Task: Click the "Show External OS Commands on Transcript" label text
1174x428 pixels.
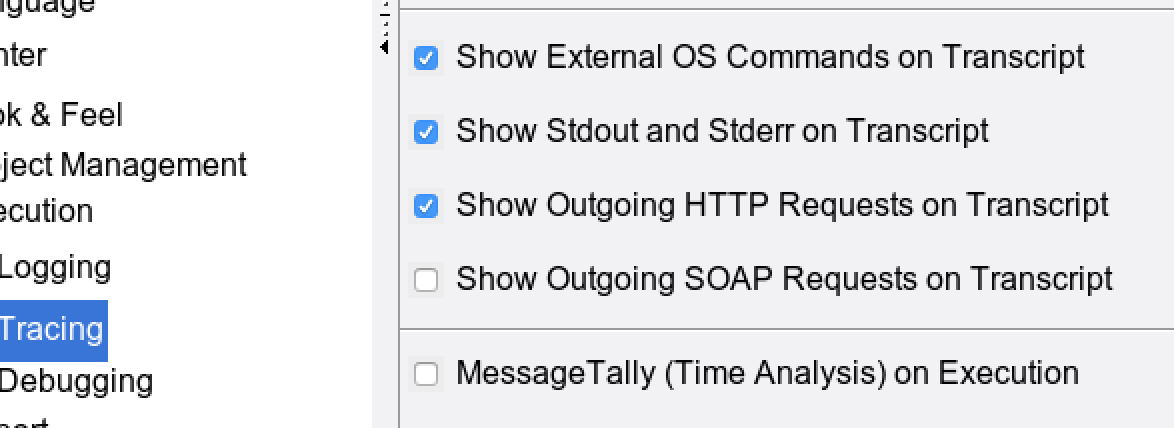Action: pos(770,57)
